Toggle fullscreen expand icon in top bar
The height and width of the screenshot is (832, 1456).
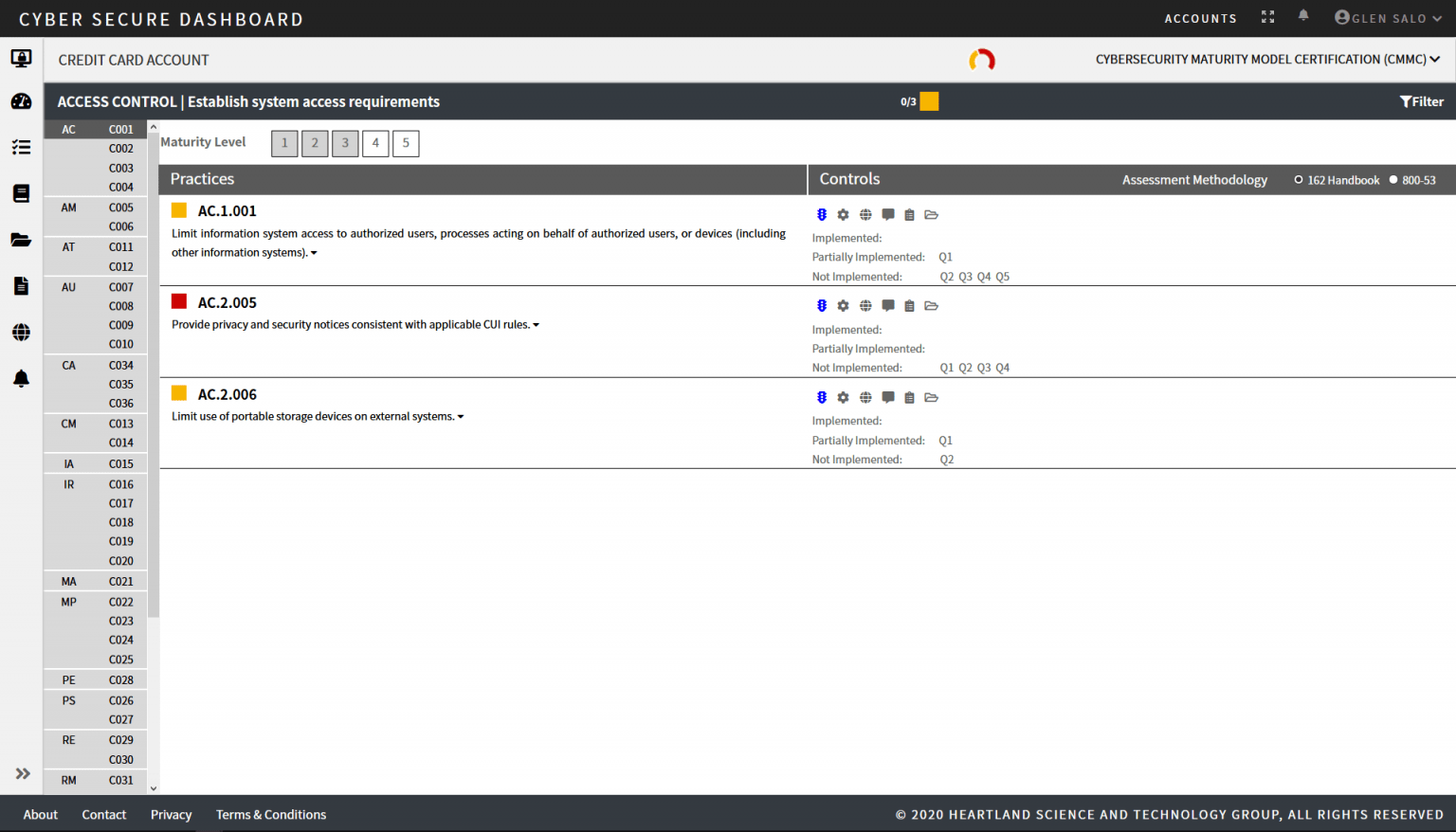point(1268,17)
